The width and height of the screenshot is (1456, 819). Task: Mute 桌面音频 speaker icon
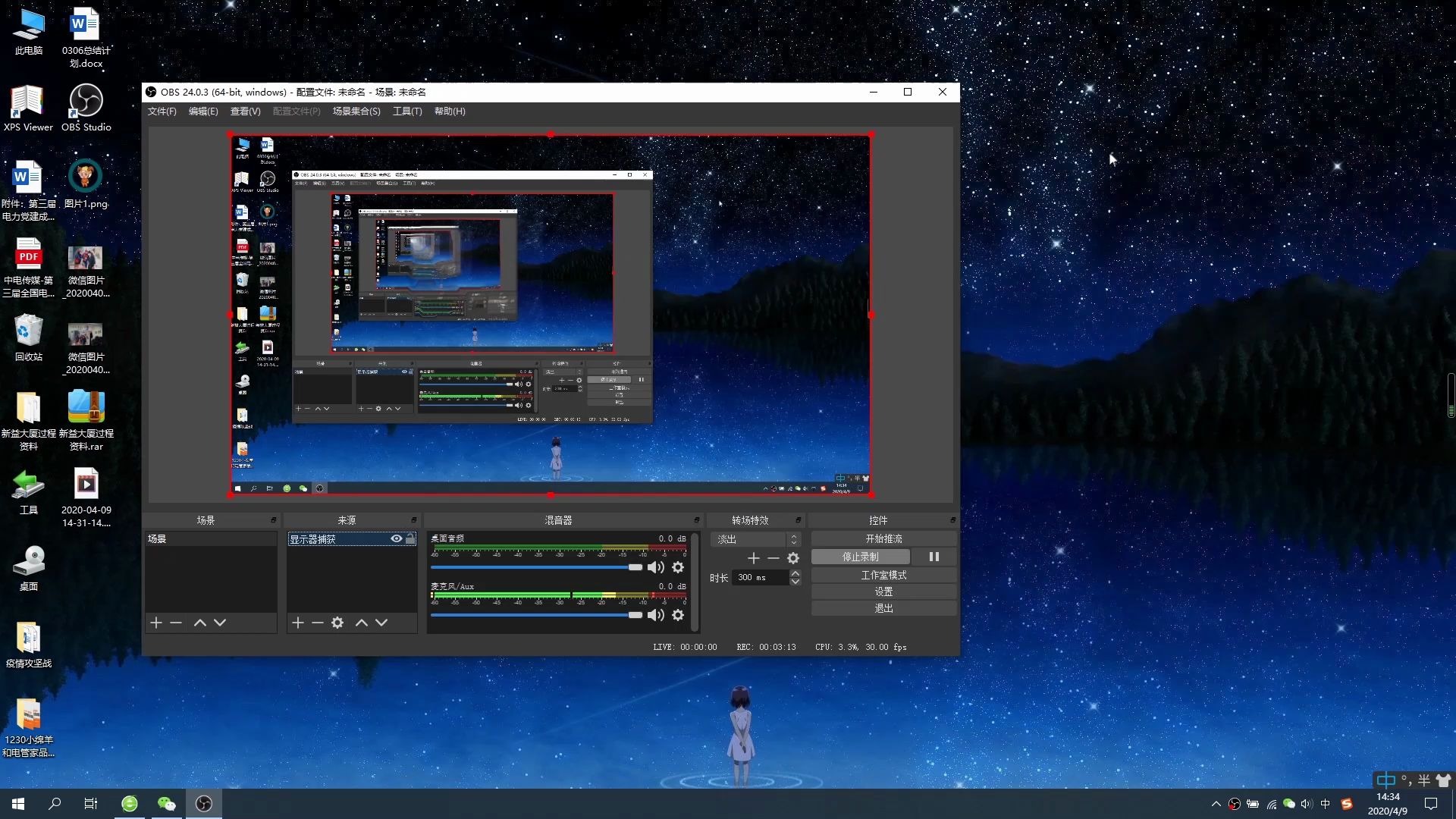point(656,567)
